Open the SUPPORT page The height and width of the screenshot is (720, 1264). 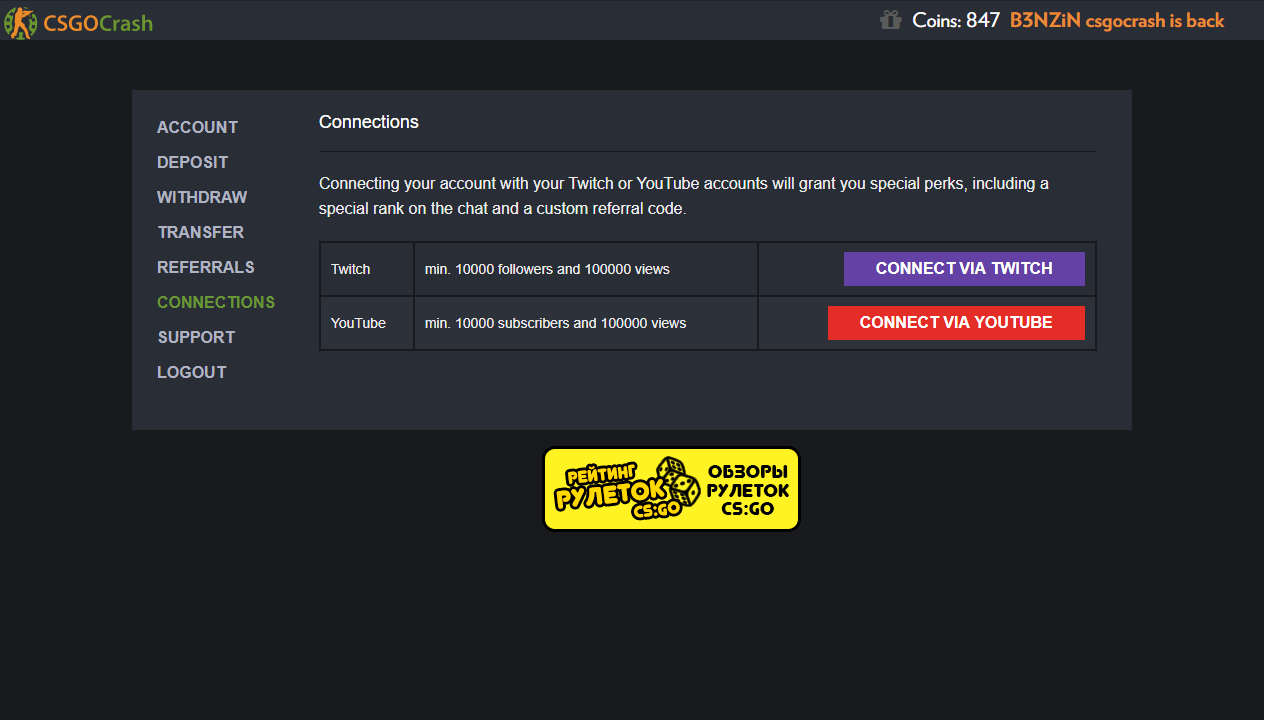pos(196,337)
